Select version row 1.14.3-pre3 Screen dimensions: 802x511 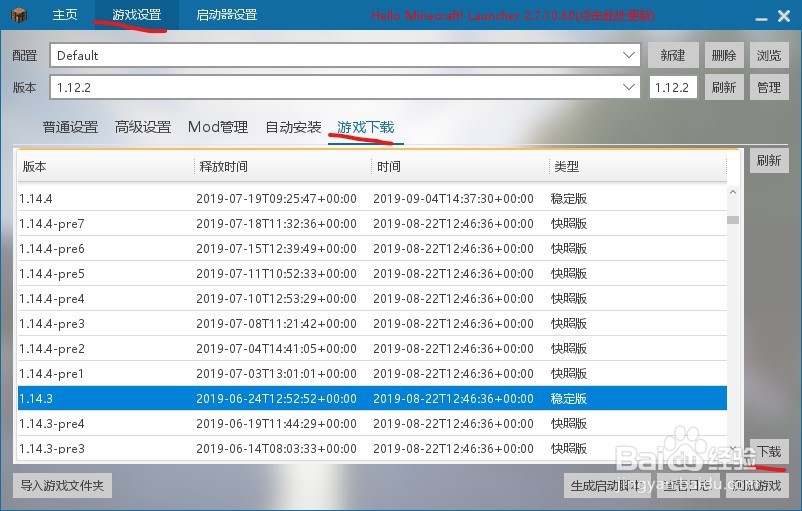coord(372,447)
